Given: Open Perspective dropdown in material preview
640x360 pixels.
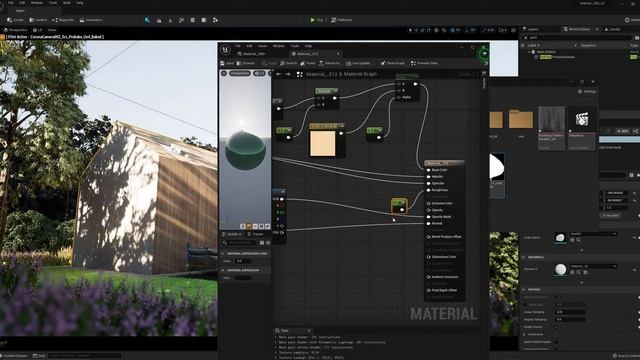Looking at the screenshot, I should tap(240, 73).
